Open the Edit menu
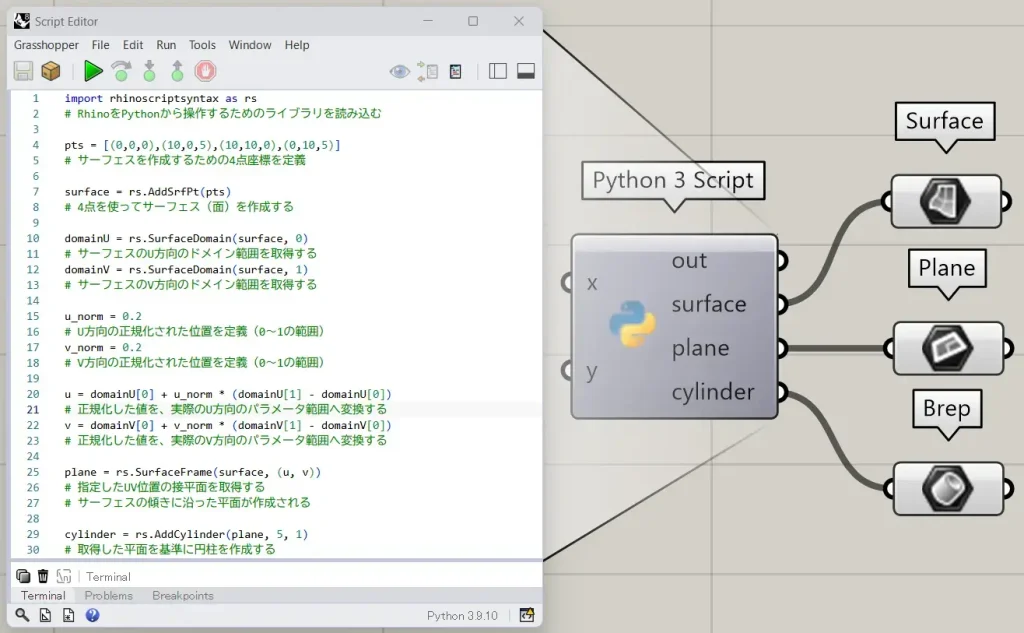Image resolution: width=1024 pixels, height=633 pixels. 133,45
